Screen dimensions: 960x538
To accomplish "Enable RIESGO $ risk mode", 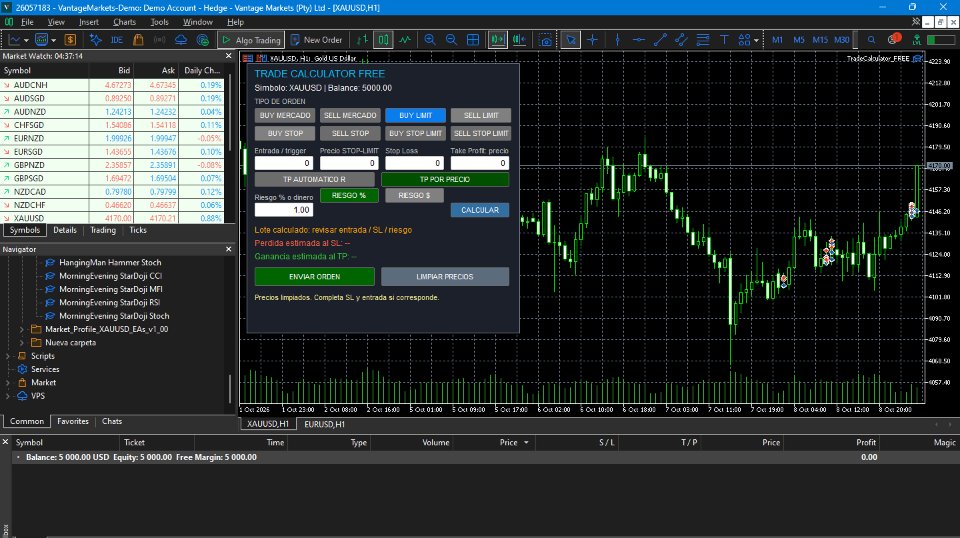I will [x=414, y=195].
